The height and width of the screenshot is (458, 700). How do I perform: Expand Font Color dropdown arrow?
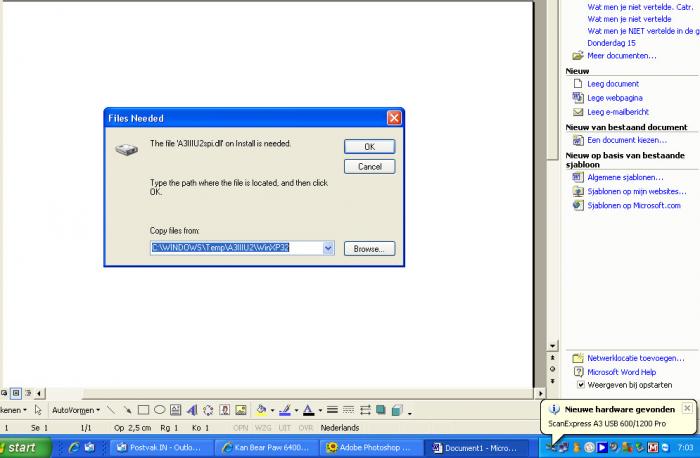click(x=320, y=410)
